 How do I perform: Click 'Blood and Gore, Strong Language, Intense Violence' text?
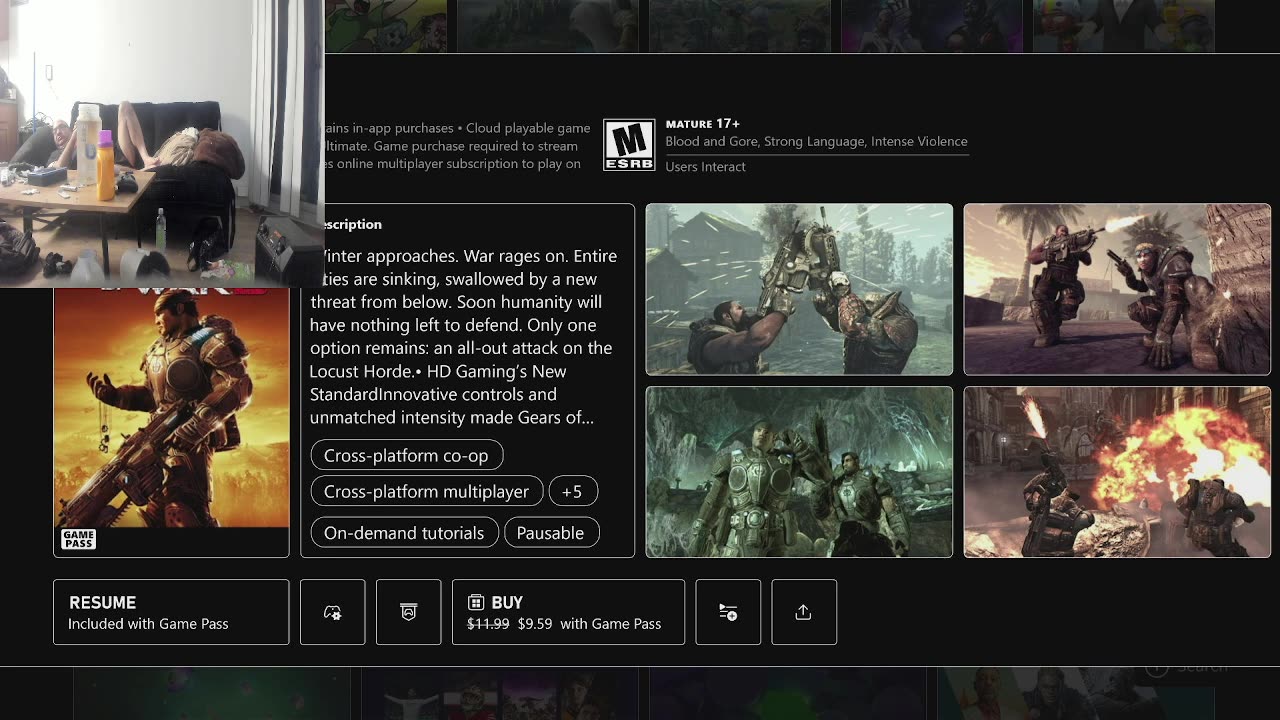(x=816, y=141)
